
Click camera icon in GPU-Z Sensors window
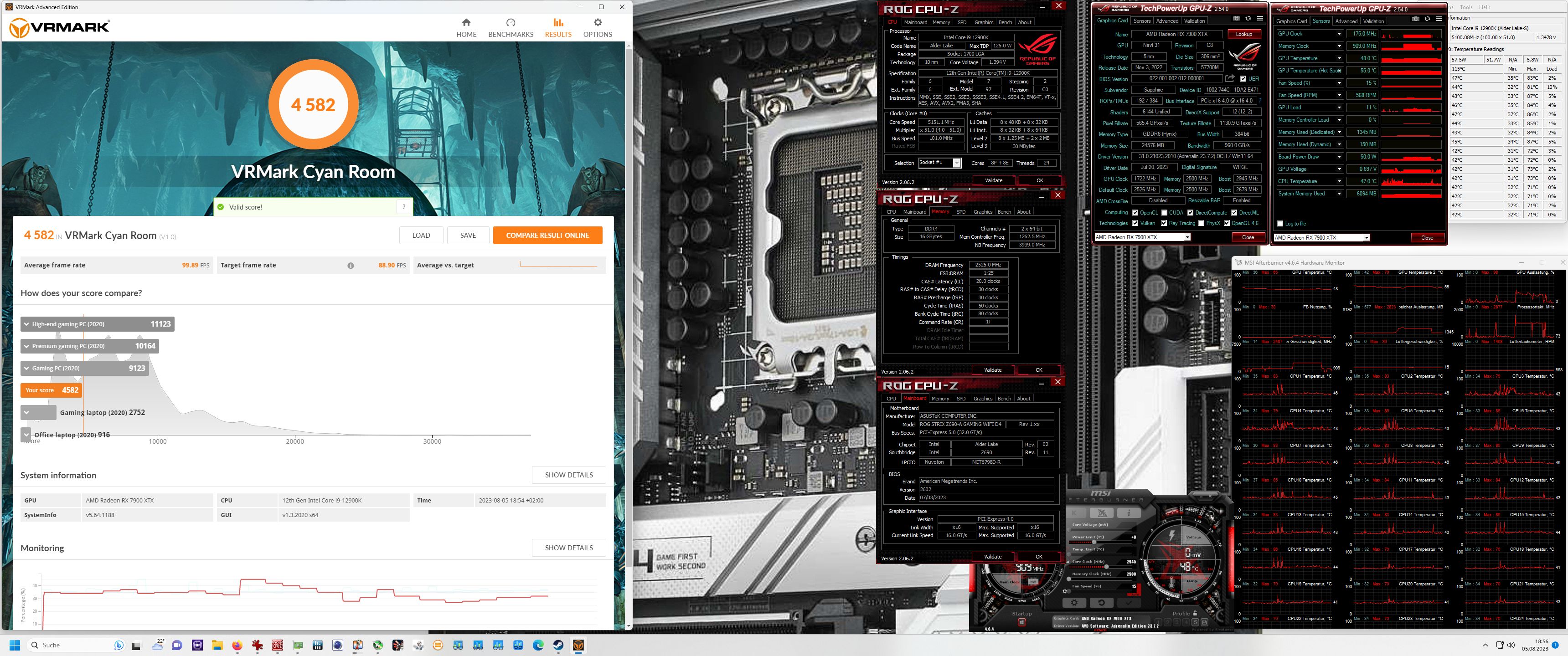point(1416,19)
